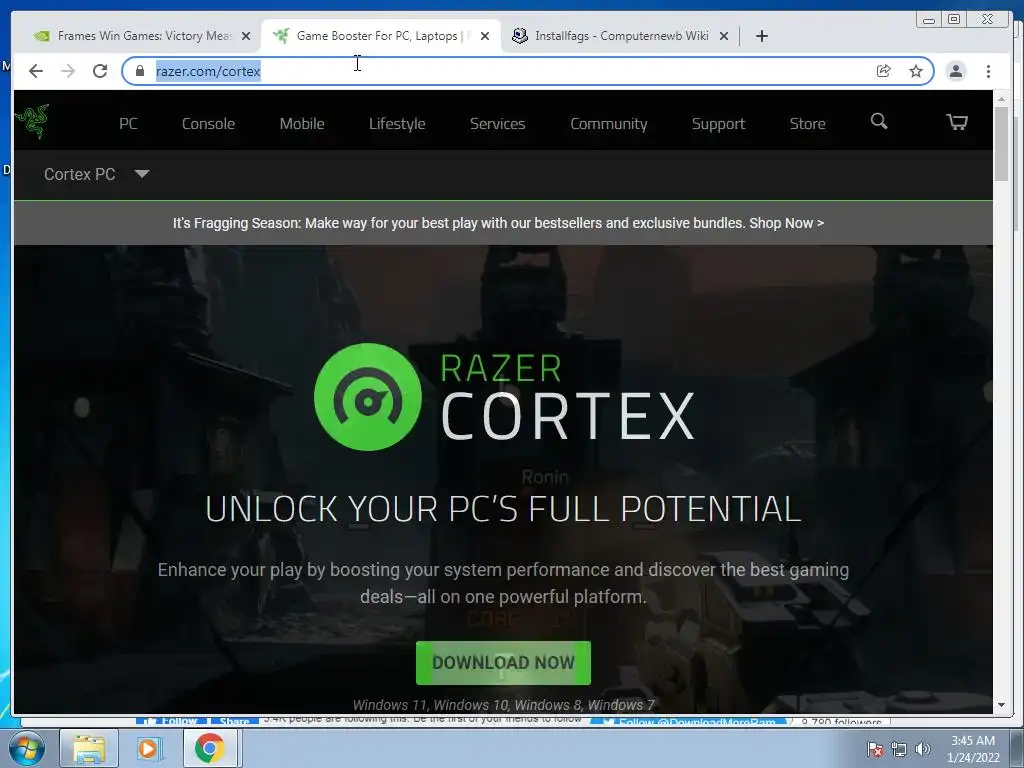
Task: Open Windows Start menu
Action: point(26,748)
